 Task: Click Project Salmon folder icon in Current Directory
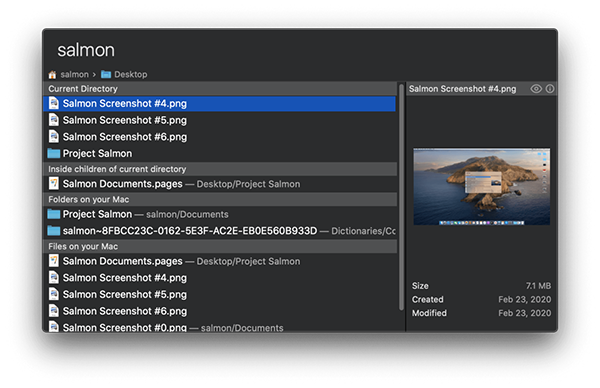(x=54, y=153)
